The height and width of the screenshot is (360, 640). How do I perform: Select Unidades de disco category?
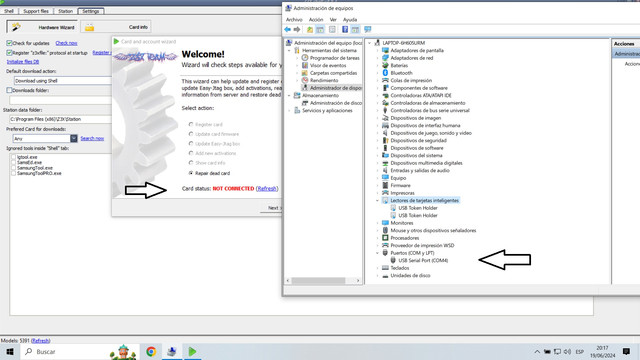(410, 276)
